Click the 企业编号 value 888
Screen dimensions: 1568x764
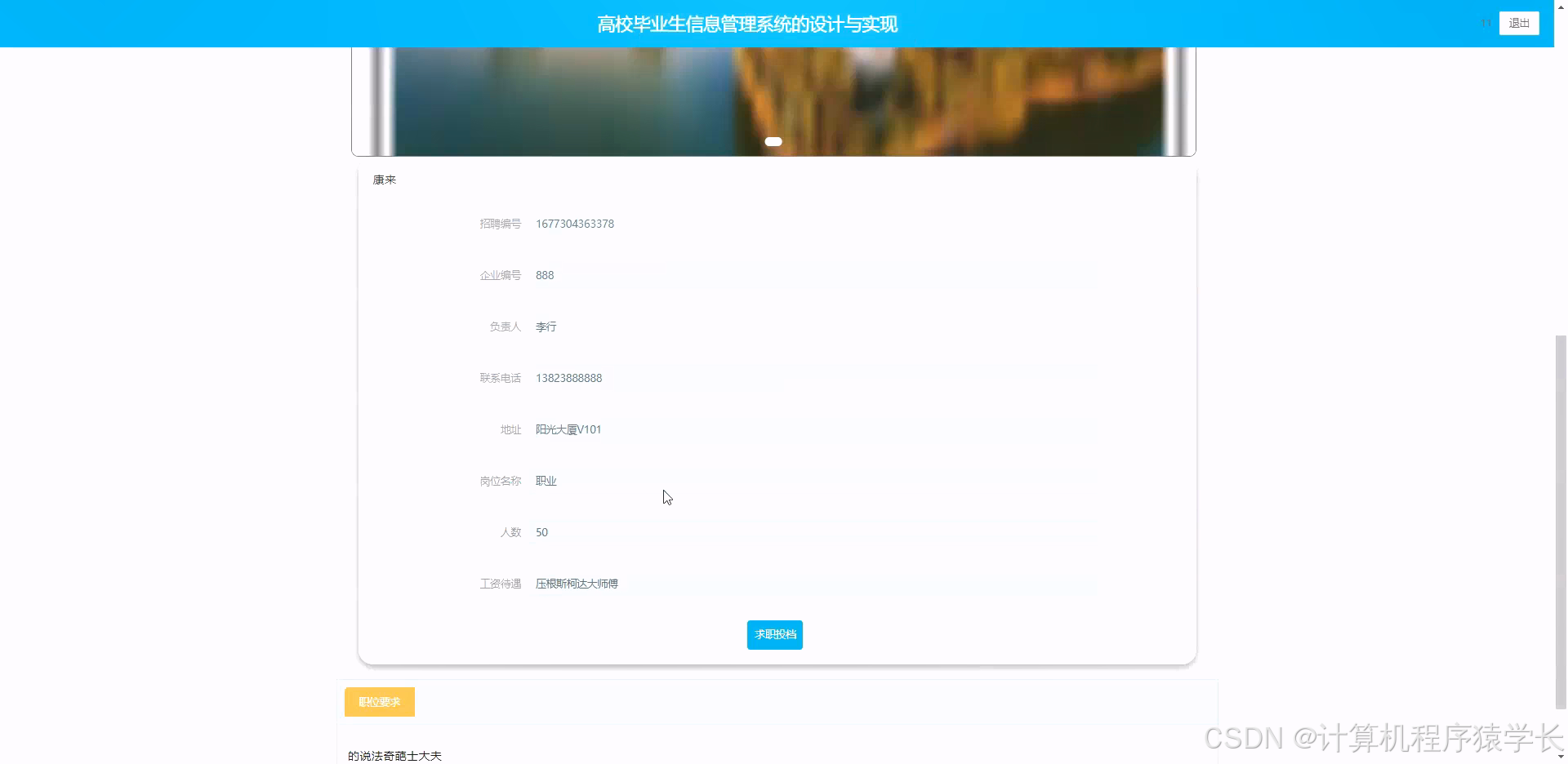(x=545, y=275)
